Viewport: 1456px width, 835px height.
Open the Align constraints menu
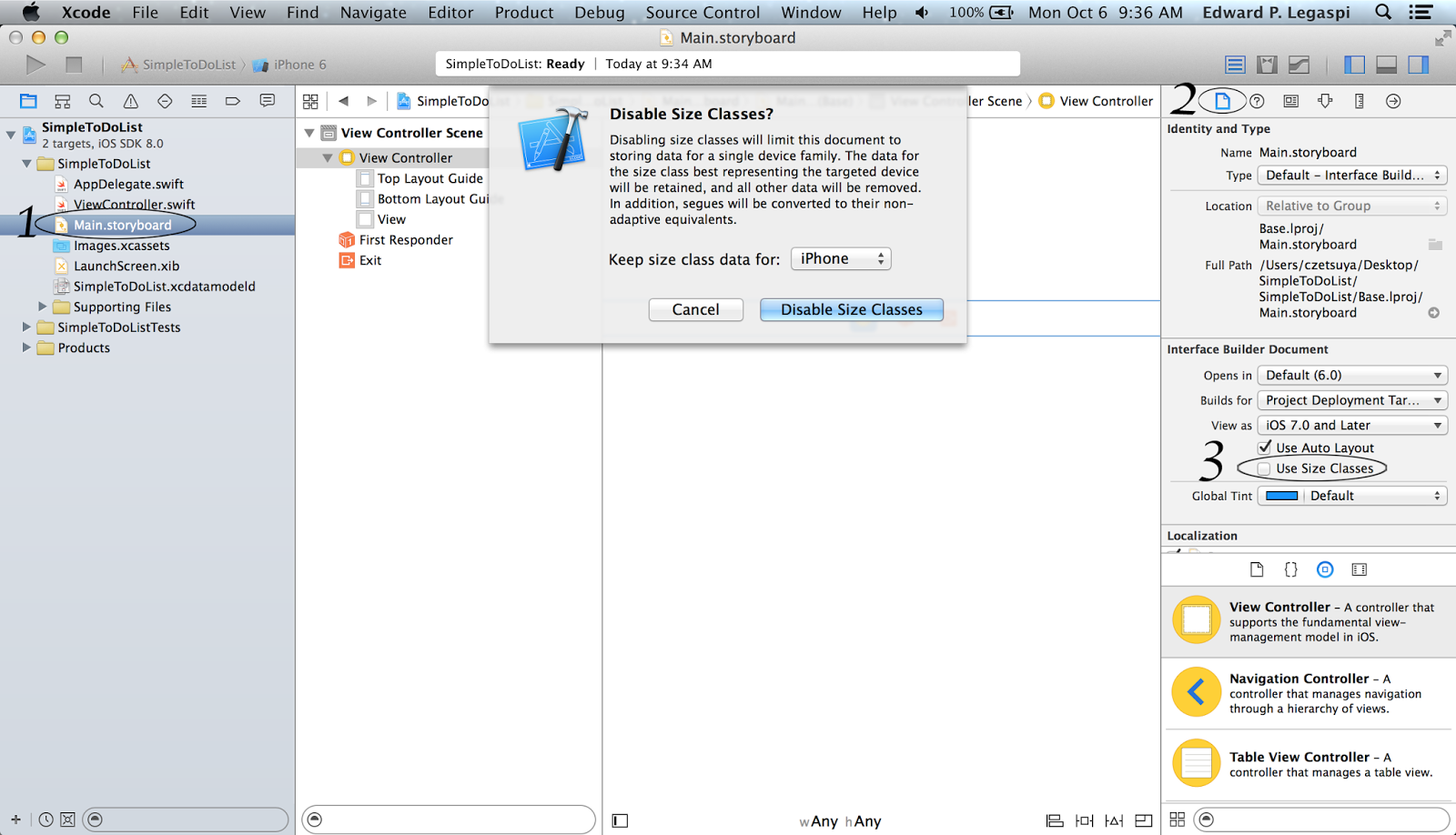point(1055,820)
